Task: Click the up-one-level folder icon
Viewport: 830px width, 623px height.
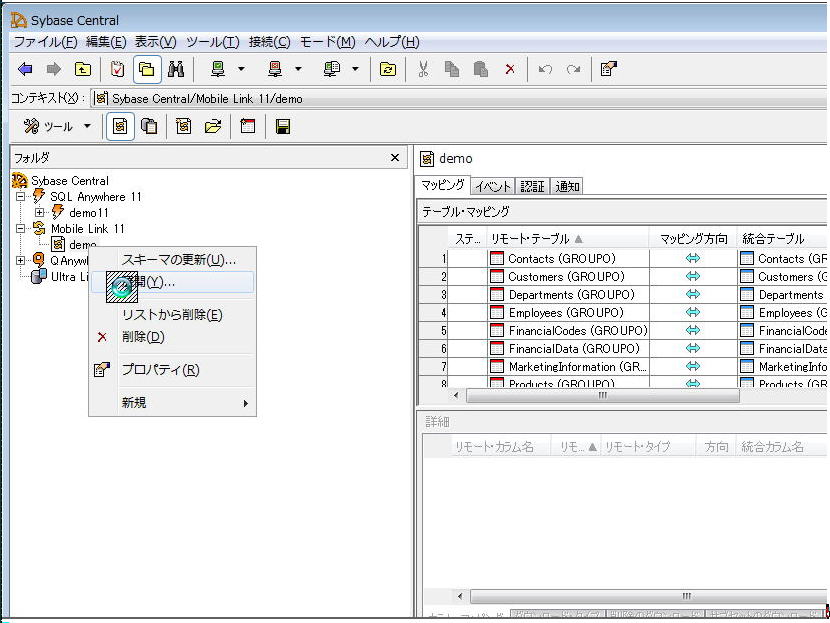Action: pos(82,69)
